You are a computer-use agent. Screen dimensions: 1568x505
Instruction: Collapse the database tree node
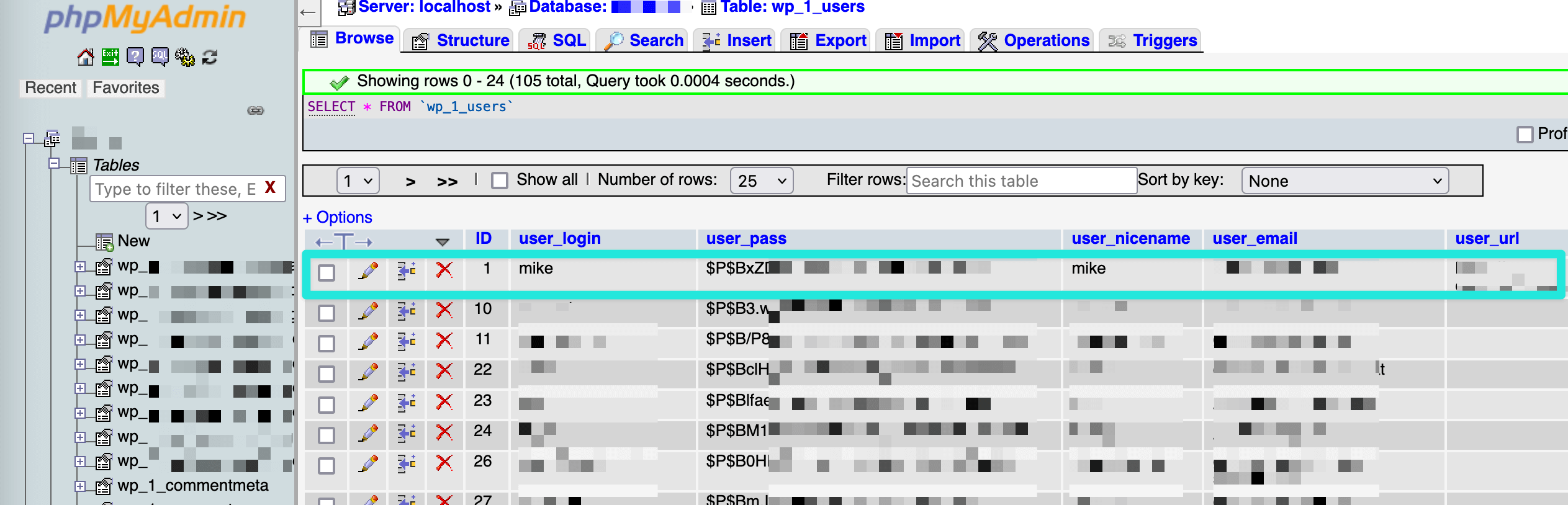pyautogui.click(x=28, y=138)
